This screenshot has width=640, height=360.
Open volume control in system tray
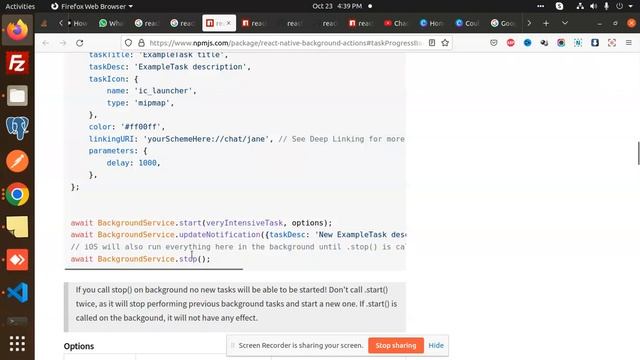point(593,6)
